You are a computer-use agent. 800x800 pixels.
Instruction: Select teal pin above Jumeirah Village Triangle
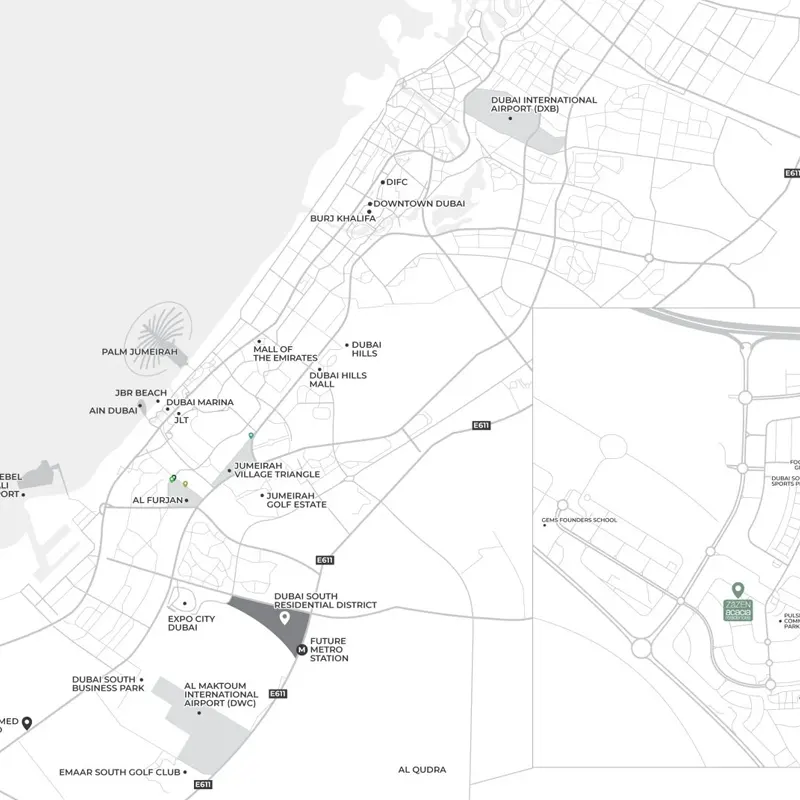251,436
